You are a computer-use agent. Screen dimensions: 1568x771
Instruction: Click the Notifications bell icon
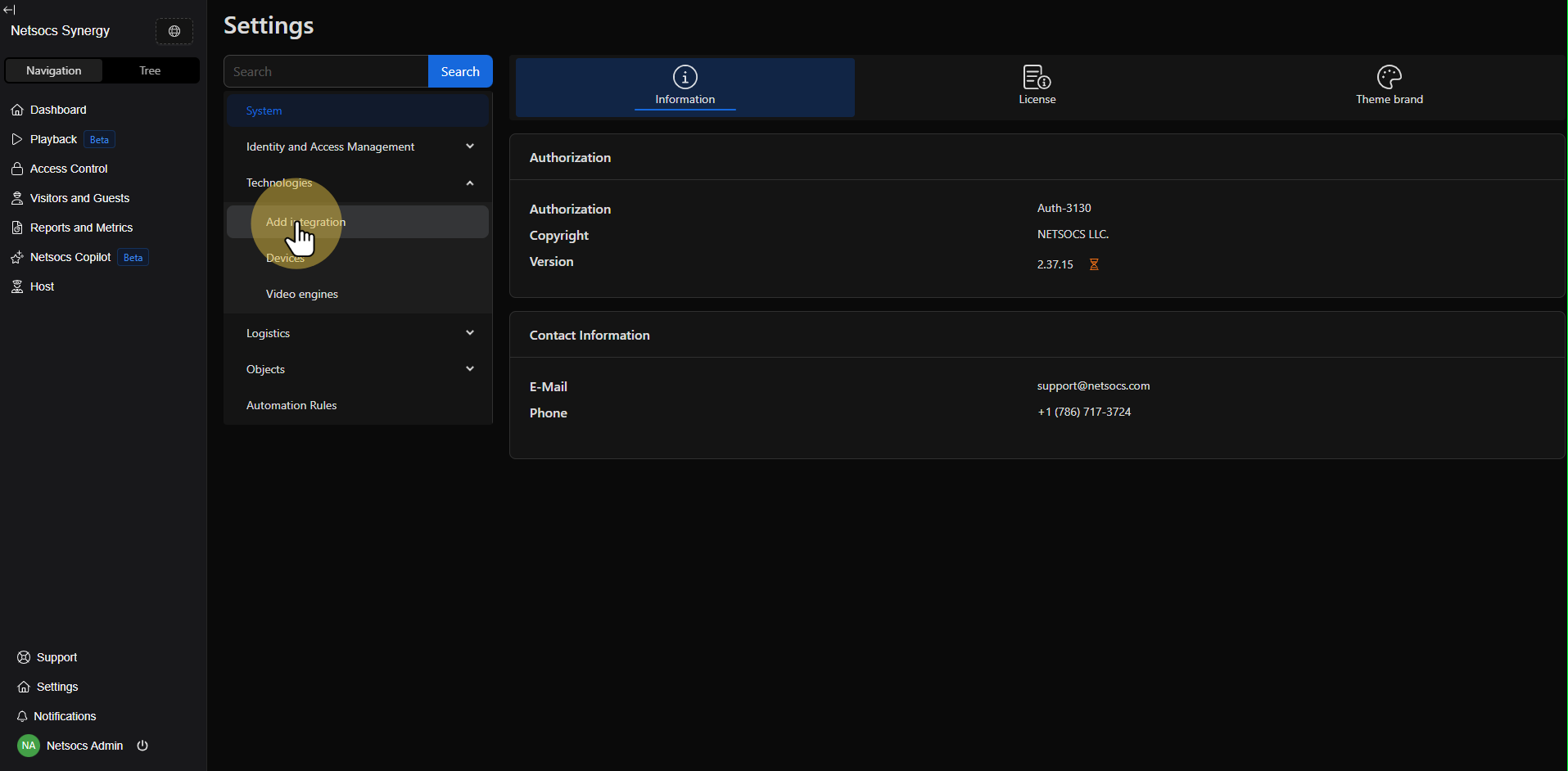22,716
